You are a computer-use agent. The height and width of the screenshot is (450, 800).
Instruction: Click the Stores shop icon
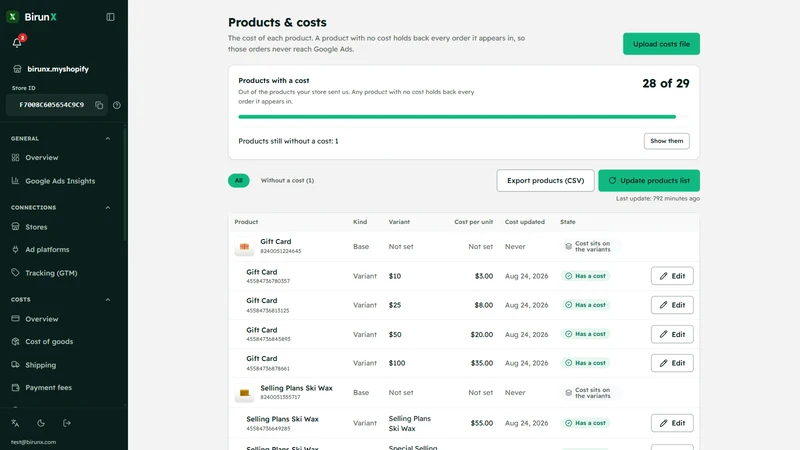(x=15, y=227)
